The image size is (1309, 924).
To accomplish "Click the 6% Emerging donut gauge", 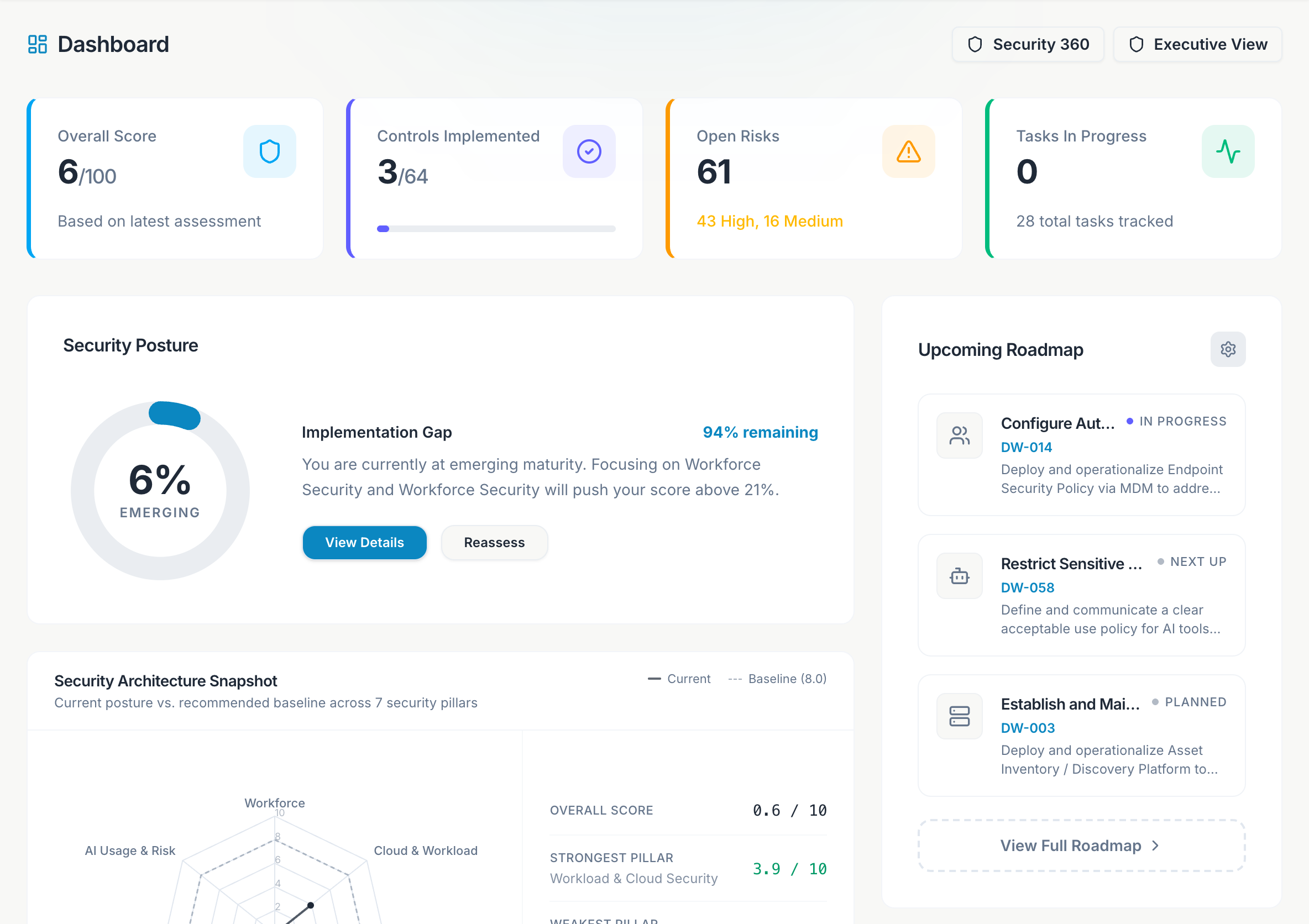I will [x=160, y=491].
